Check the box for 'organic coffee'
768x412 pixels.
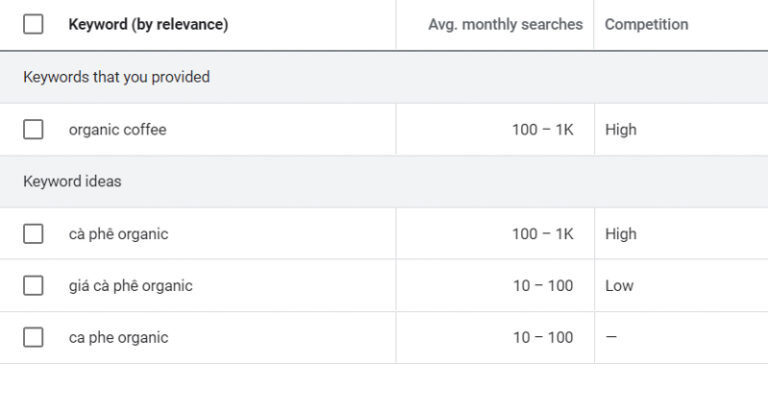coord(33,129)
